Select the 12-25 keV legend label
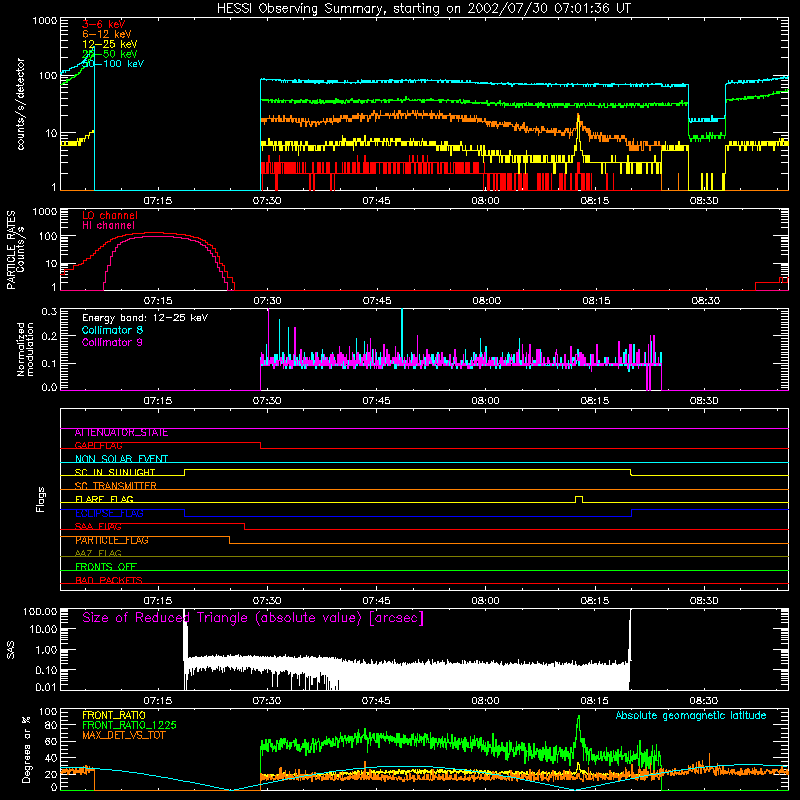The height and width of the screenshot is (800, 800). click(110, 44)
